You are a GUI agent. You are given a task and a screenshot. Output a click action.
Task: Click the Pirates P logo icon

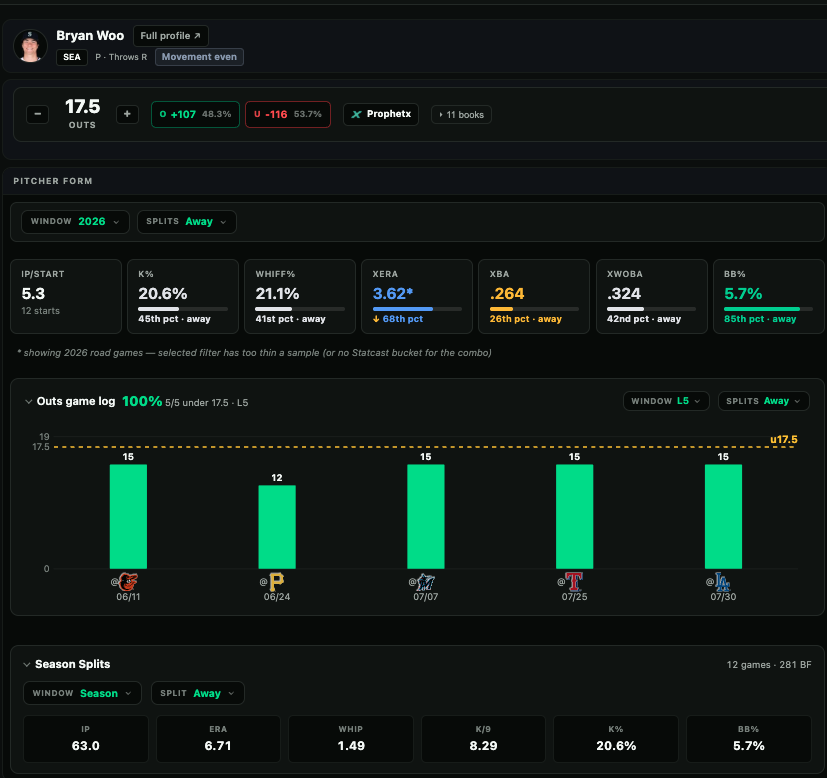tap(277, 582)
